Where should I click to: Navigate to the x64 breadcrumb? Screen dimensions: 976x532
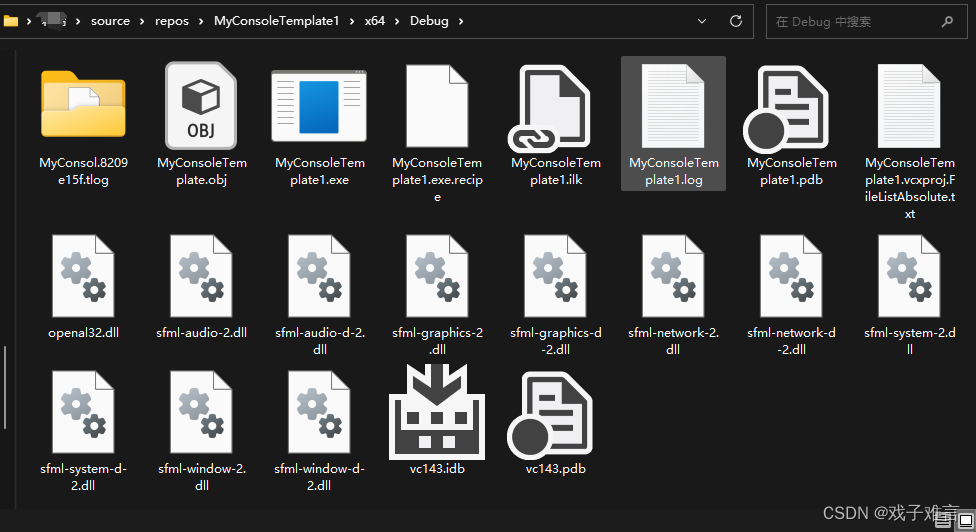375,21
